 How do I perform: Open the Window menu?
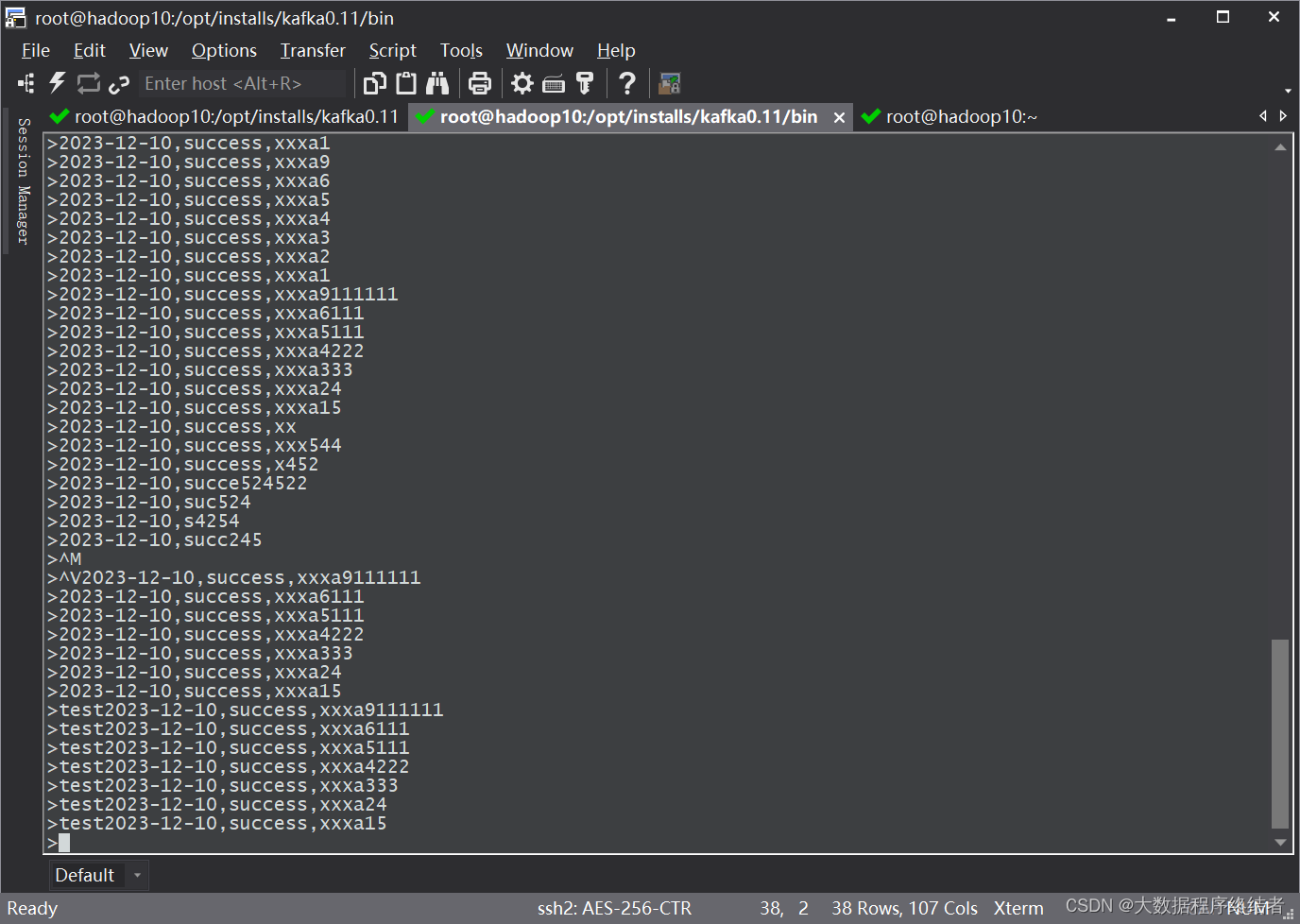click(539, 50)
